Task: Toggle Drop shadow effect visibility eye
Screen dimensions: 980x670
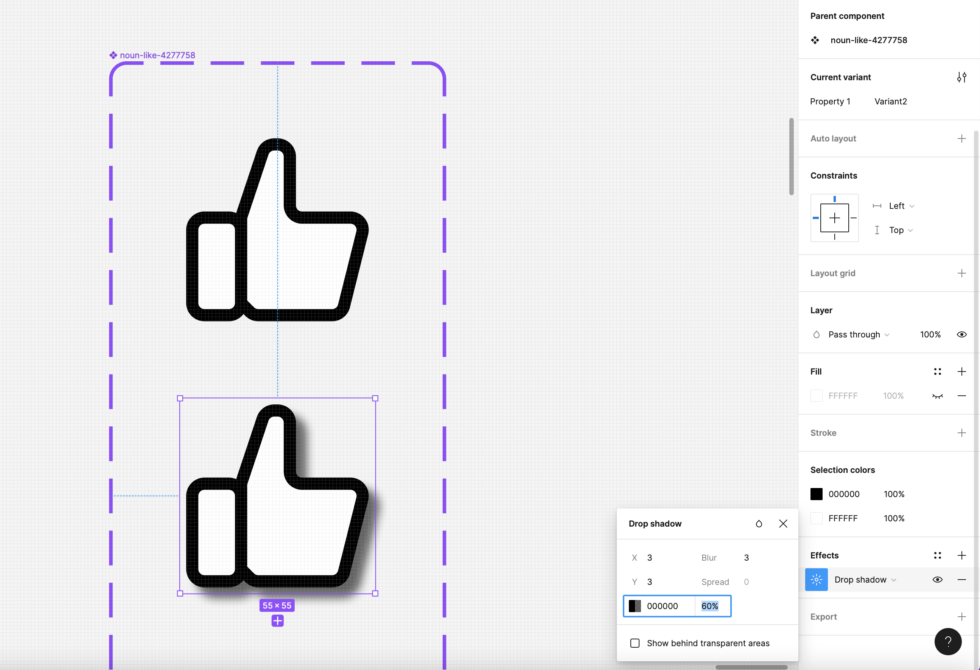Action: coord(937,579)
